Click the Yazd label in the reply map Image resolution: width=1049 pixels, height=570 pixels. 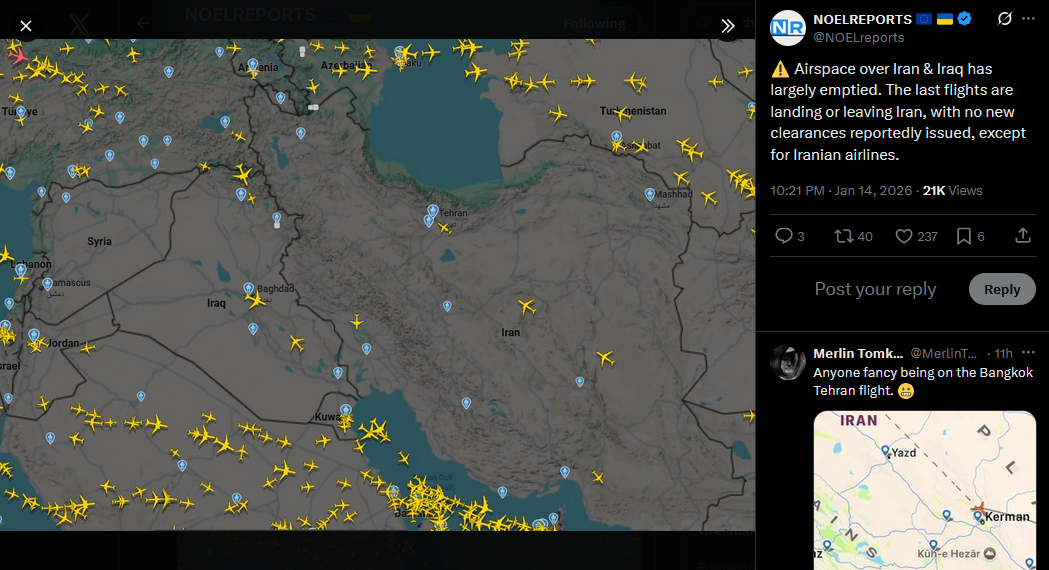pos(904,453)
